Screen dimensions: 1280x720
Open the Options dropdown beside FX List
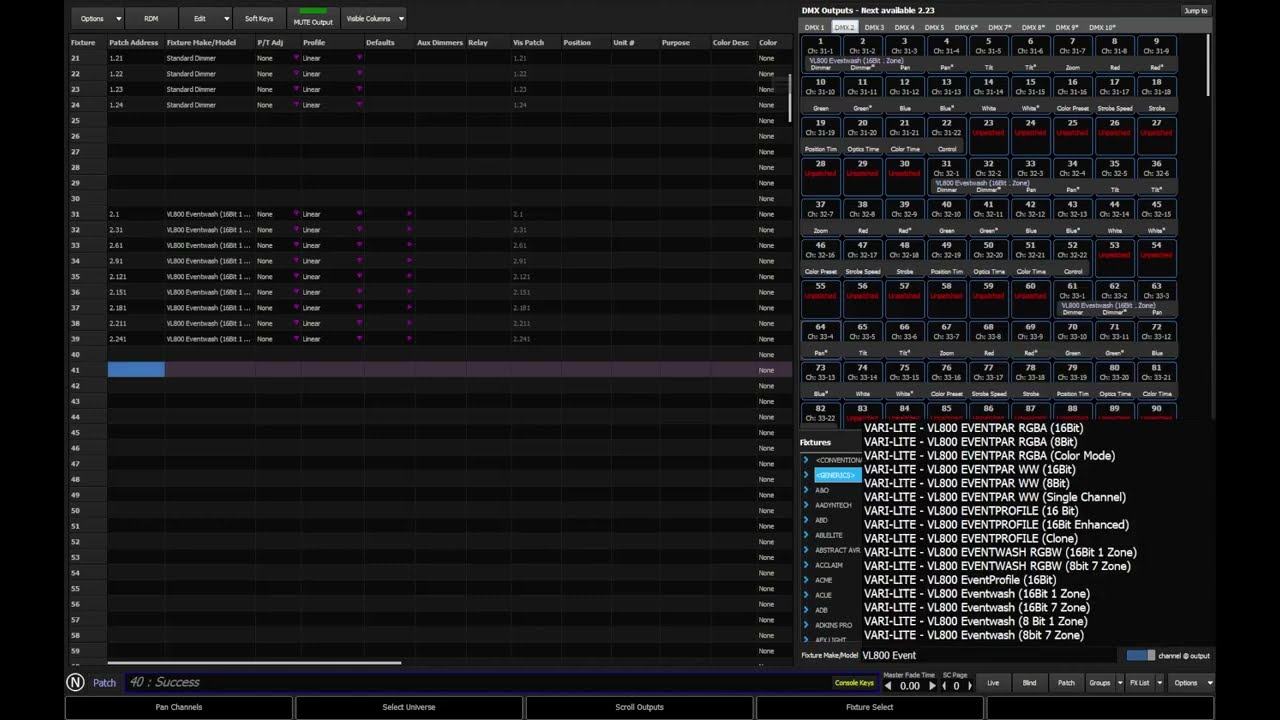pos(1193,683)
